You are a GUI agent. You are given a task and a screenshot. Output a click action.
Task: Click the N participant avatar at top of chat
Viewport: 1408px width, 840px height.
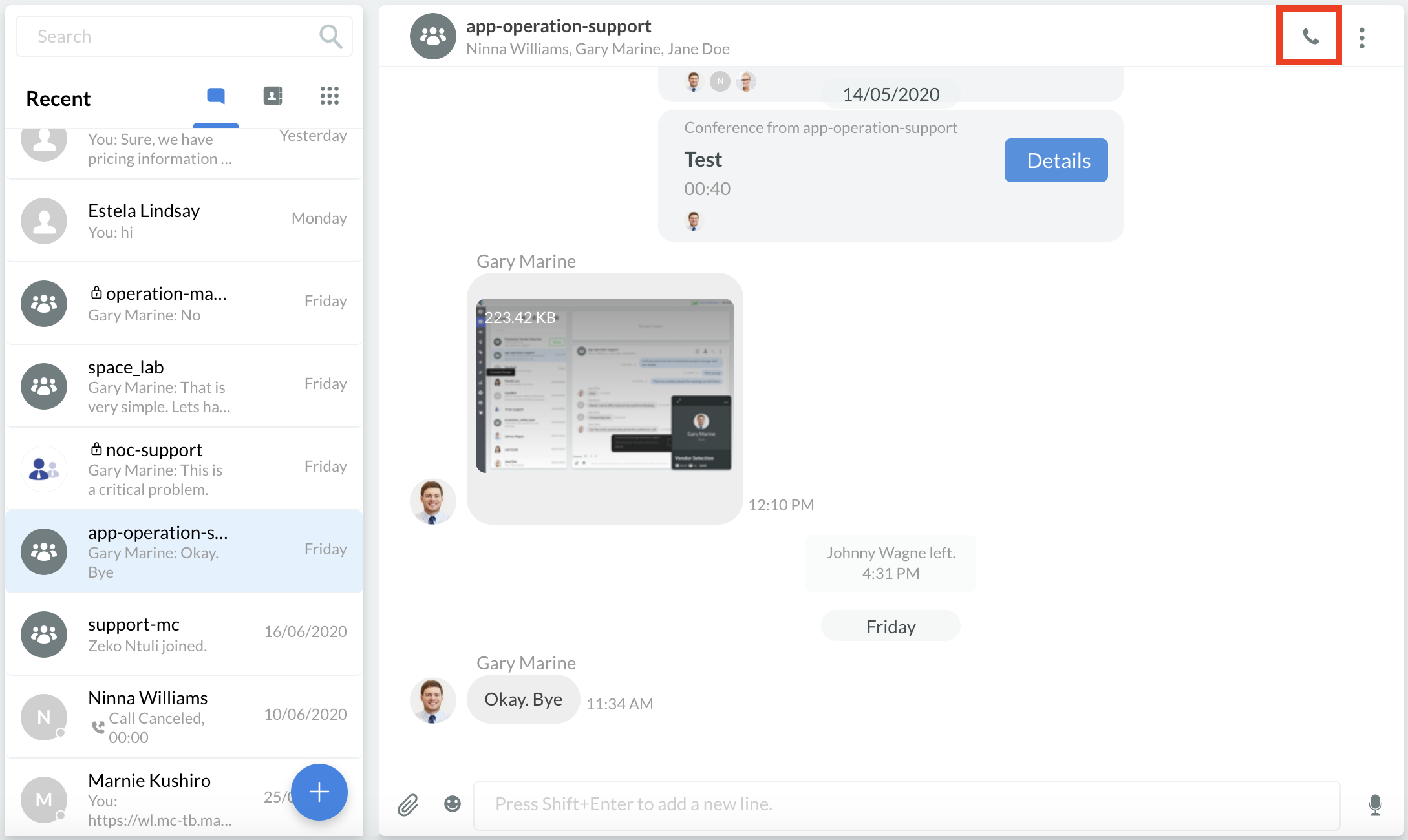pos(720,81)
